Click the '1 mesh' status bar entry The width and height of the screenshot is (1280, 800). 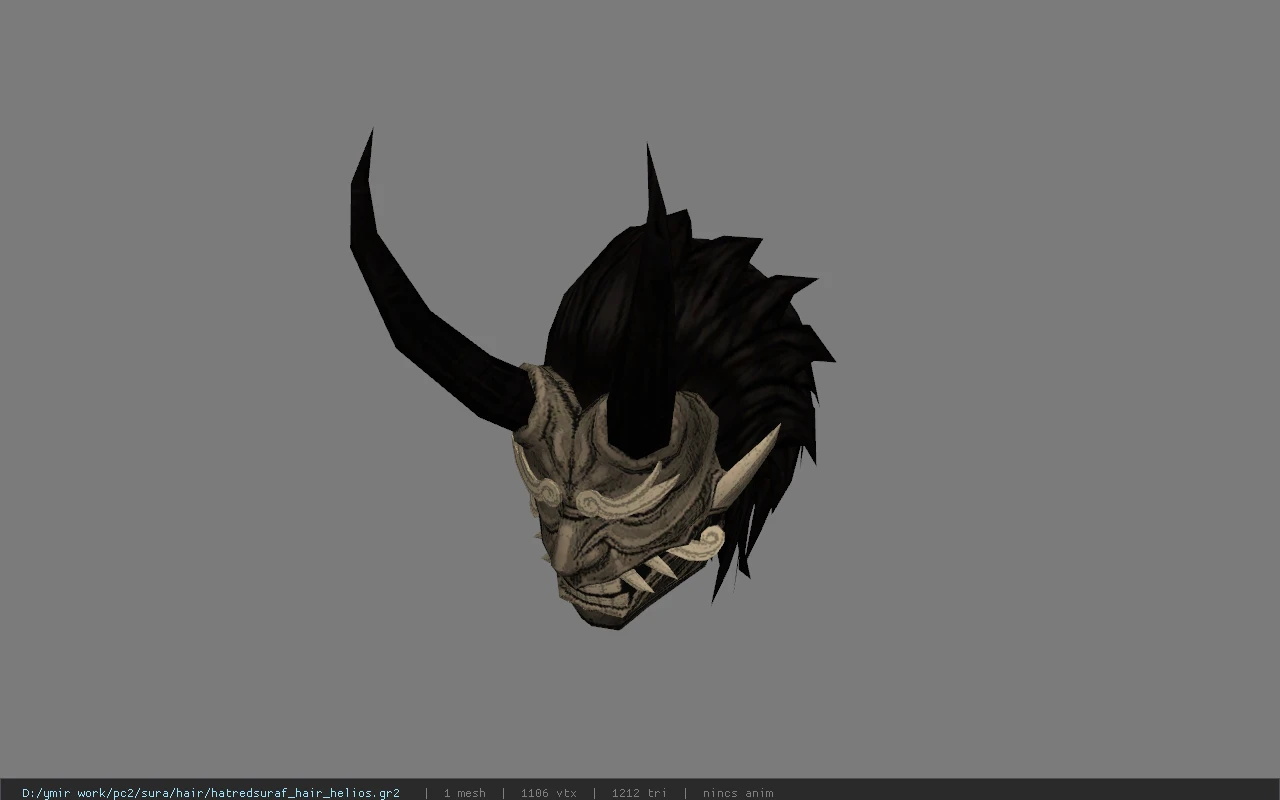[465, 793]
